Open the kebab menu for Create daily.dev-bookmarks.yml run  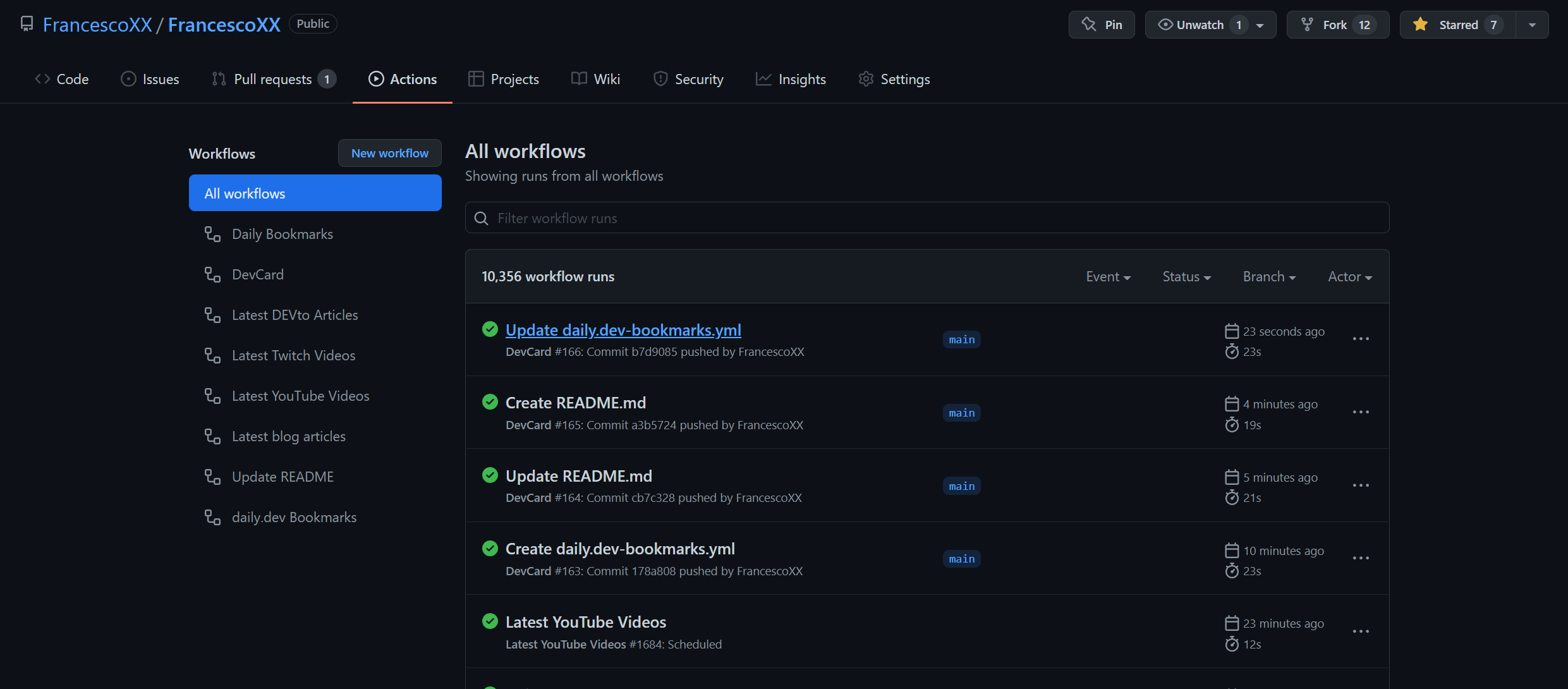tap(1361, 558)
